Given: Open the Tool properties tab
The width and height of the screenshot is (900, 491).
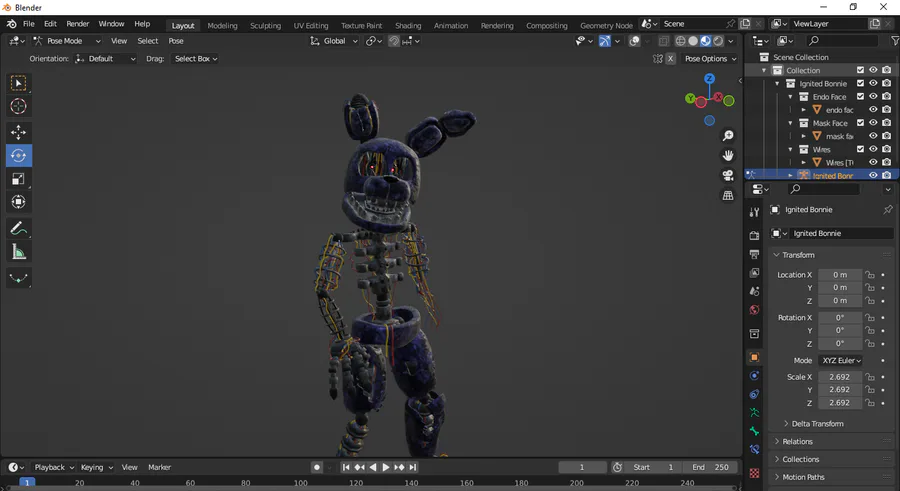Looking at the screenshot, I should coord(754,212).
